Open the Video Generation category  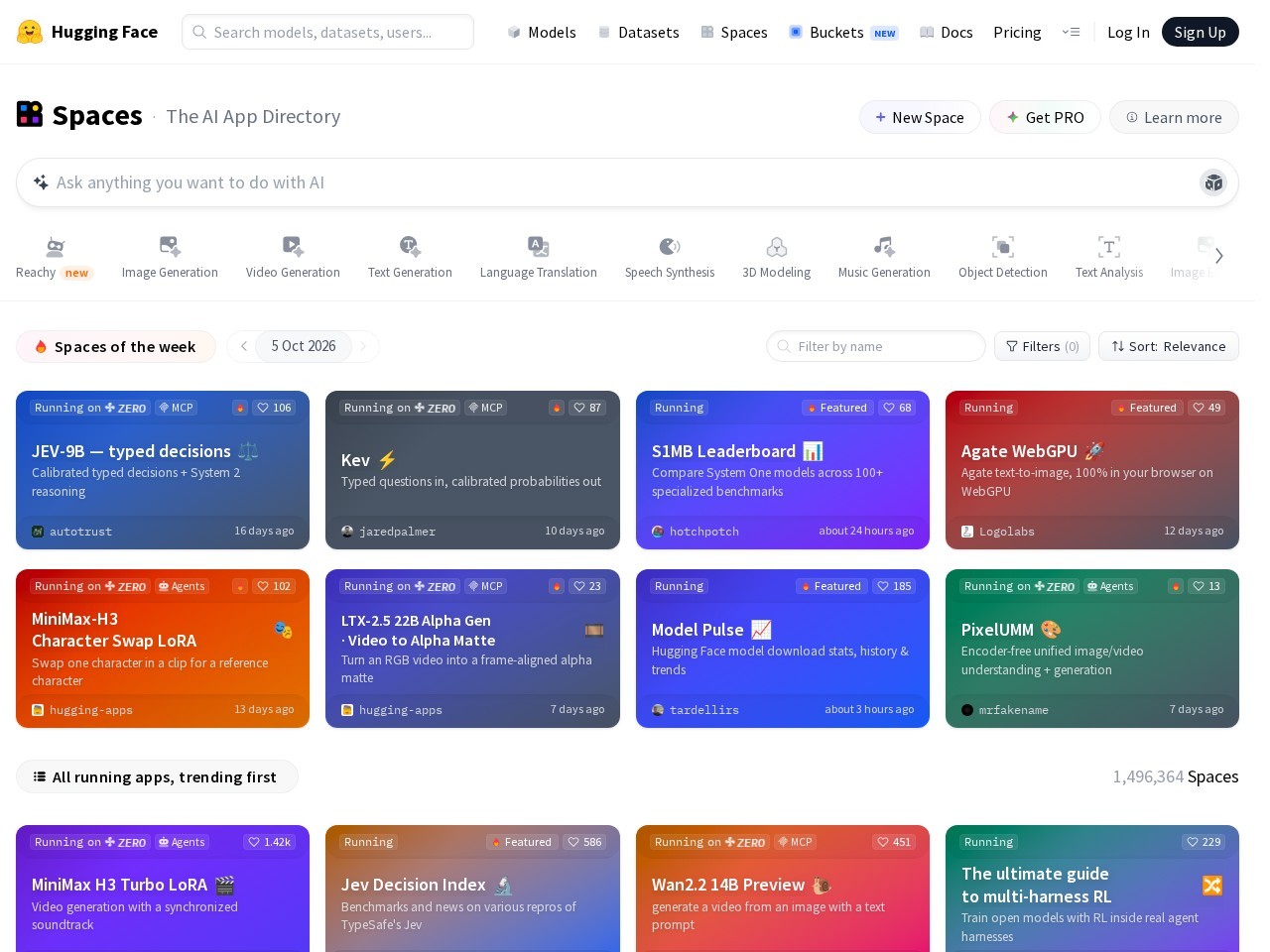coord(293,258)
